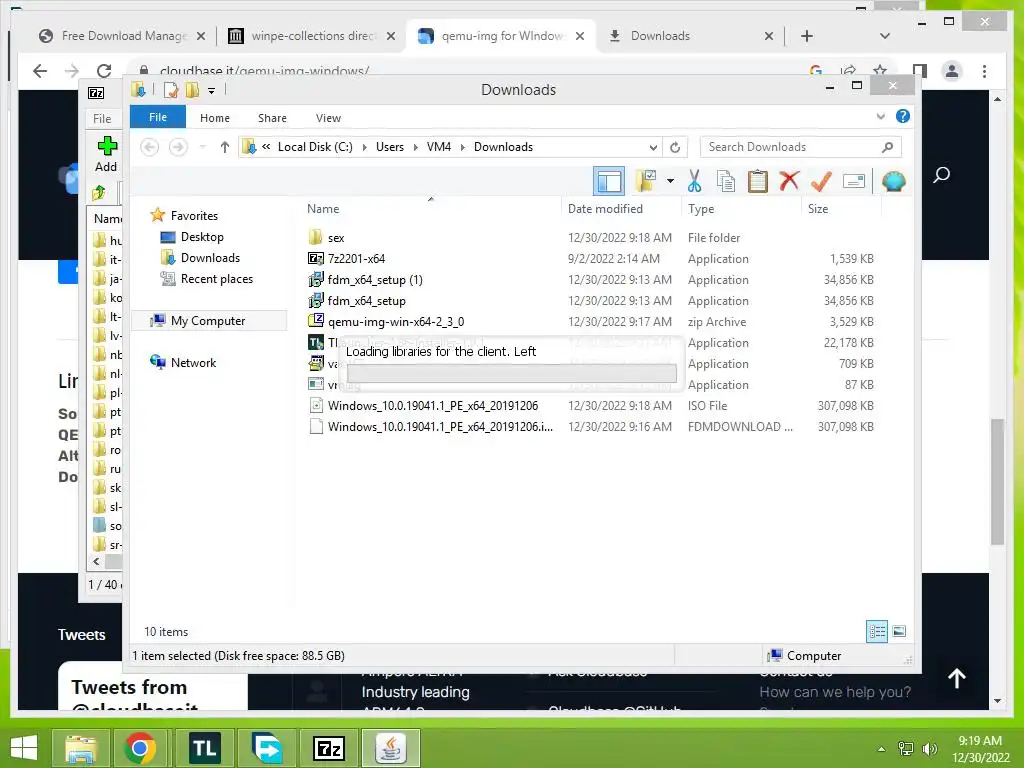Click the Rename icon in toolbar
Screen dimensions: 1024x768
pyautogui.click(x=854, y=181)
